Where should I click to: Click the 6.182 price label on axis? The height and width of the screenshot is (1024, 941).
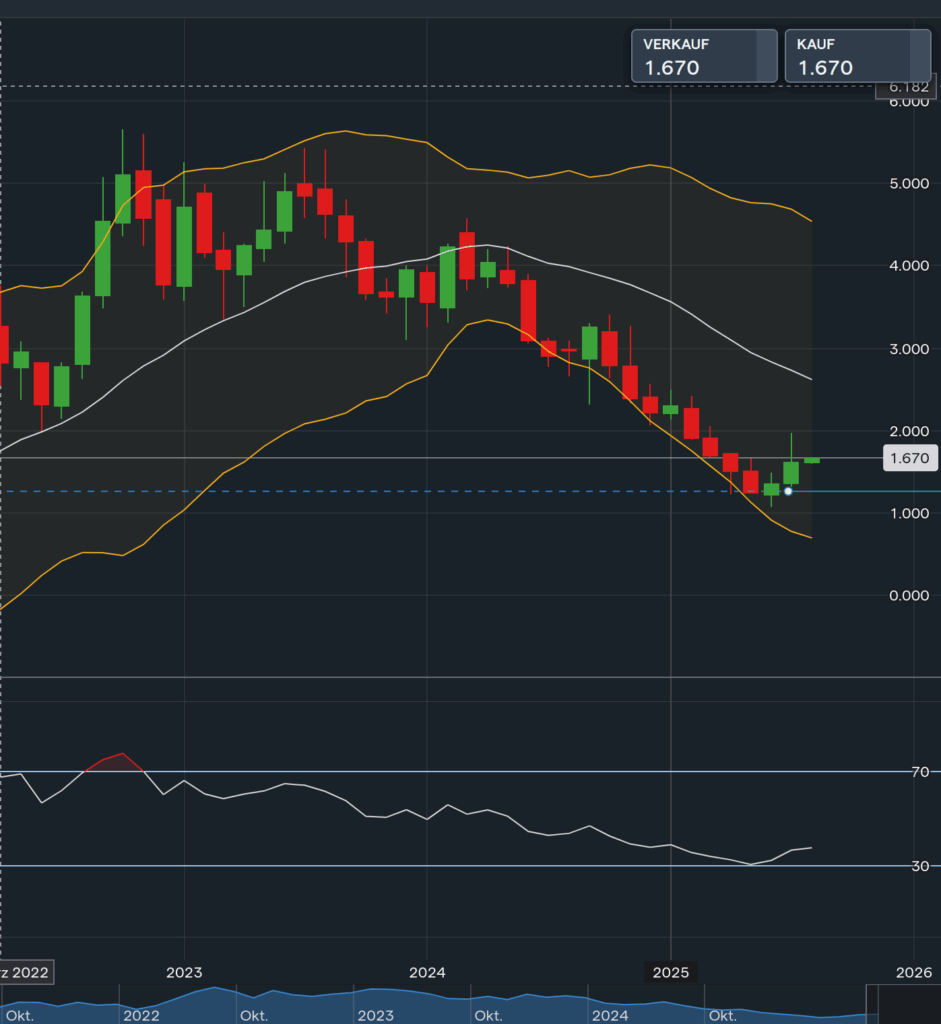[x=907, y=89]
